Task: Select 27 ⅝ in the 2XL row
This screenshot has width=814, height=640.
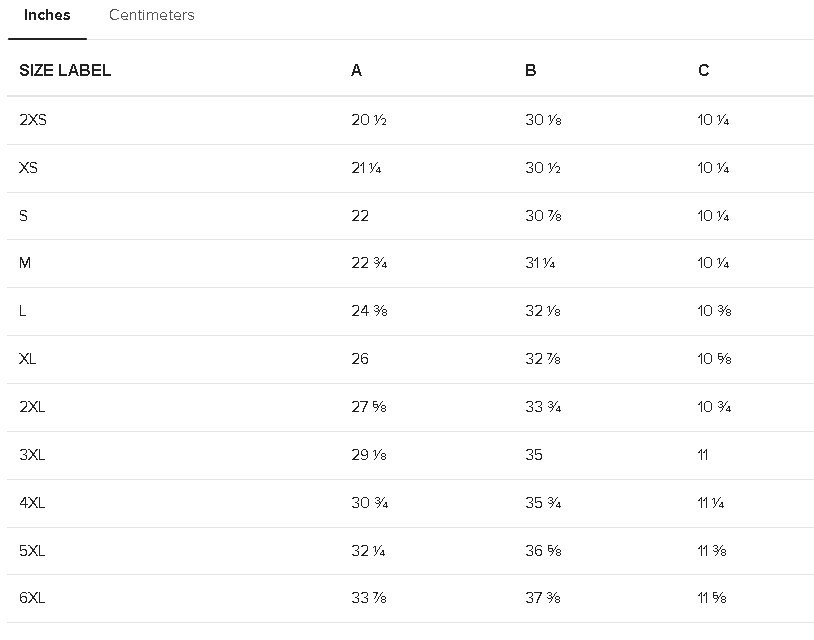Action: tap(369, 407)
